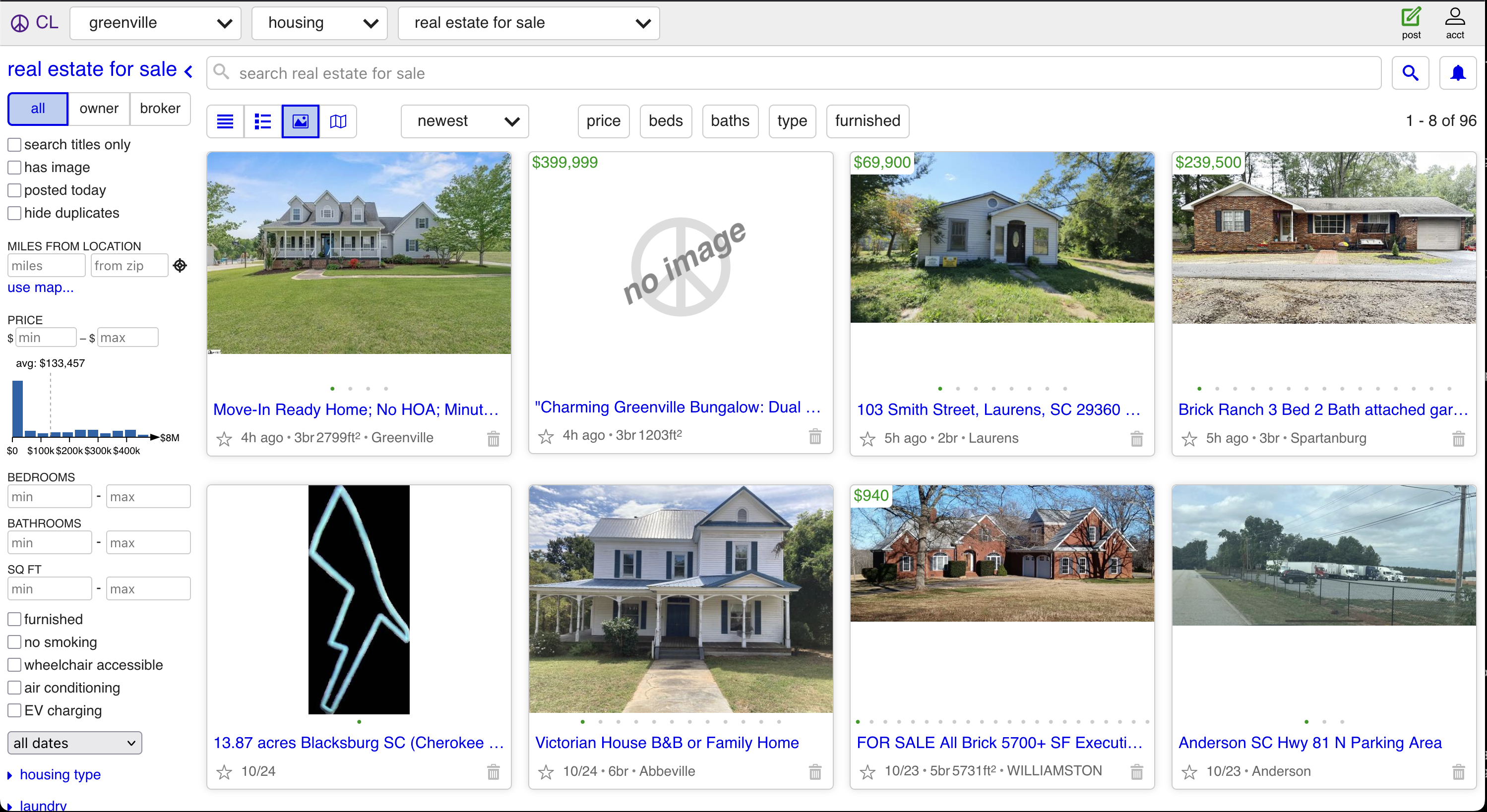The width and height of the screenshot is (1487, 812).
Task: Expand the housing type section
Action: (60, 774)
